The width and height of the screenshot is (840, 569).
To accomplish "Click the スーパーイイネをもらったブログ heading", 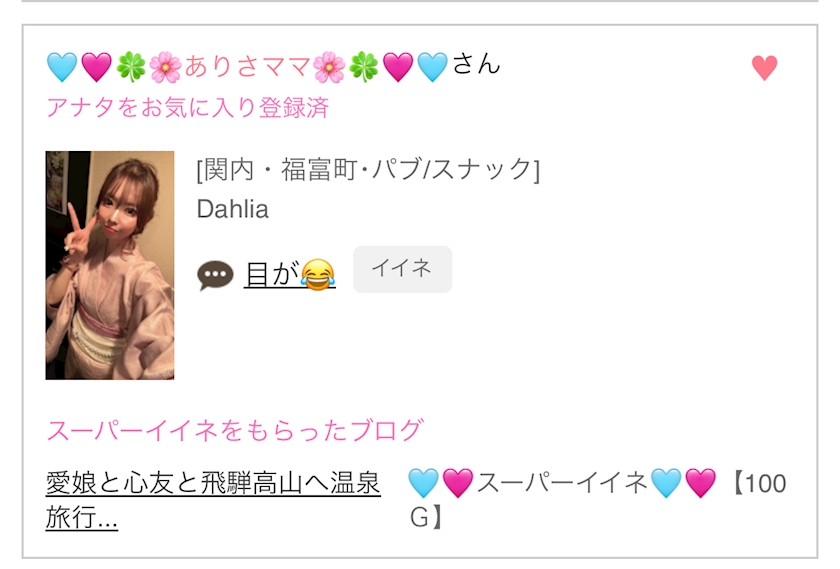I will coord(235,430).
